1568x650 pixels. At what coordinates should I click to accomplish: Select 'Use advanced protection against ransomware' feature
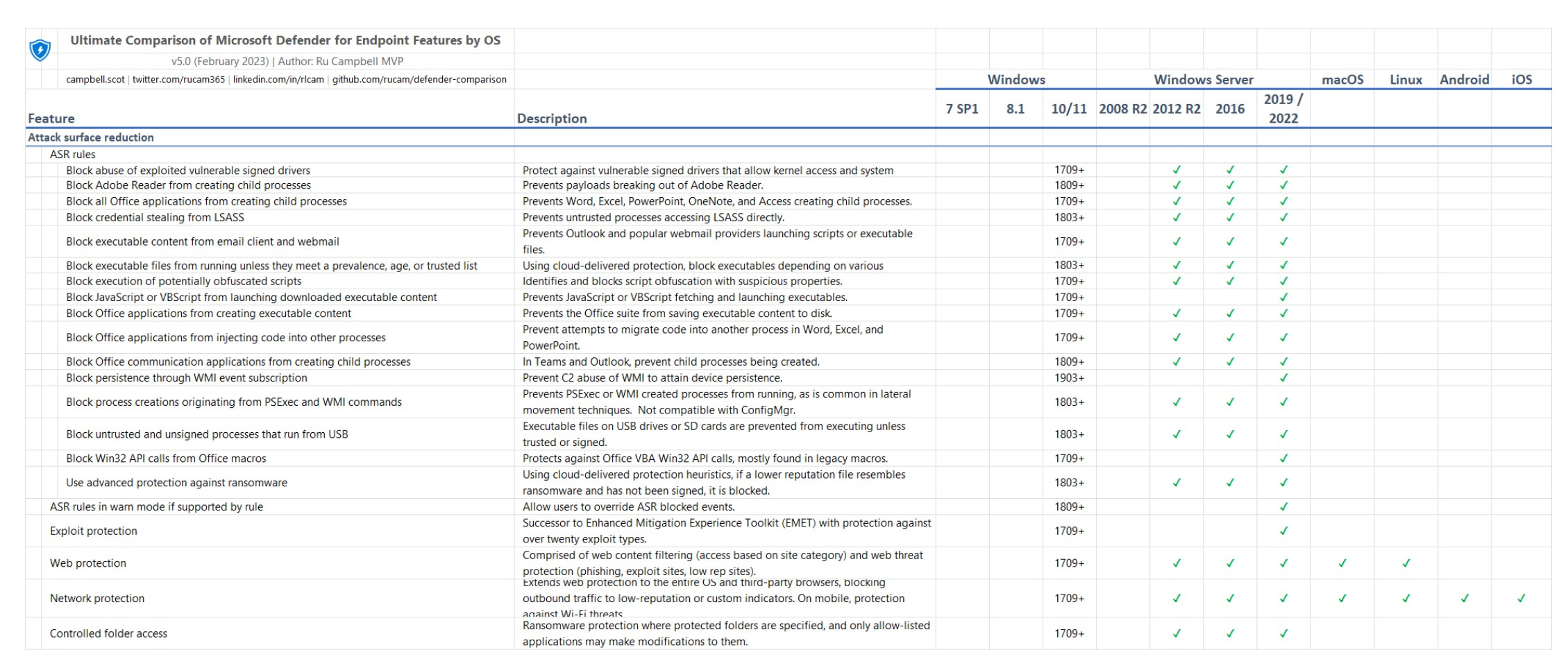coord(176,483)
